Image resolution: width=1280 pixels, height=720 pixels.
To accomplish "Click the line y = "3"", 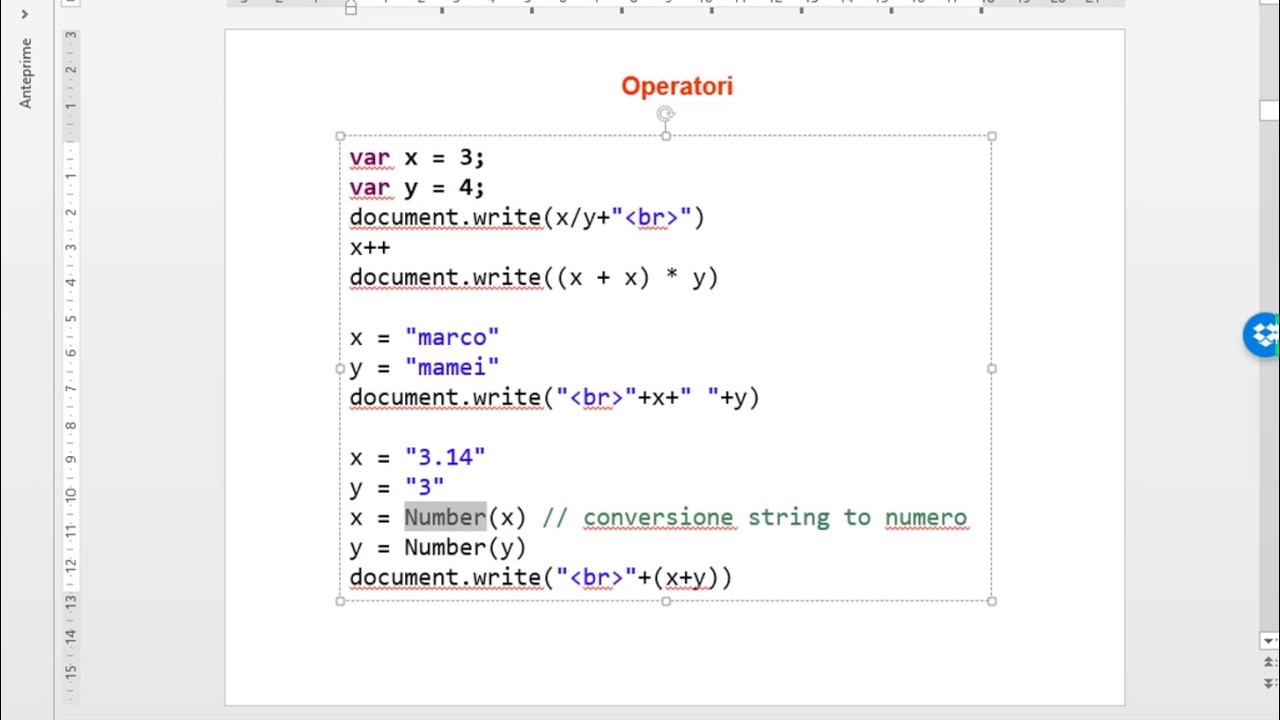I will 397,488.
